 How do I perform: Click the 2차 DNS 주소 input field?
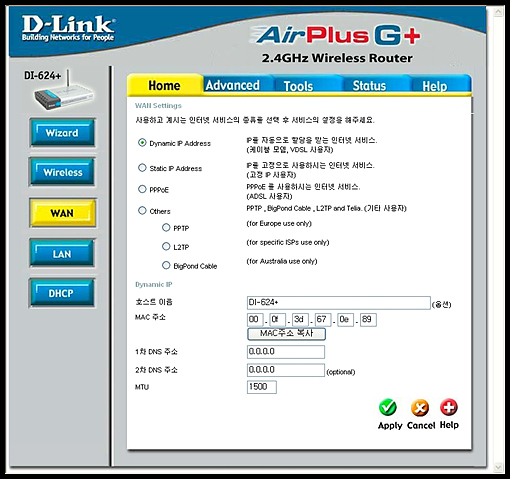pos(286,370)
